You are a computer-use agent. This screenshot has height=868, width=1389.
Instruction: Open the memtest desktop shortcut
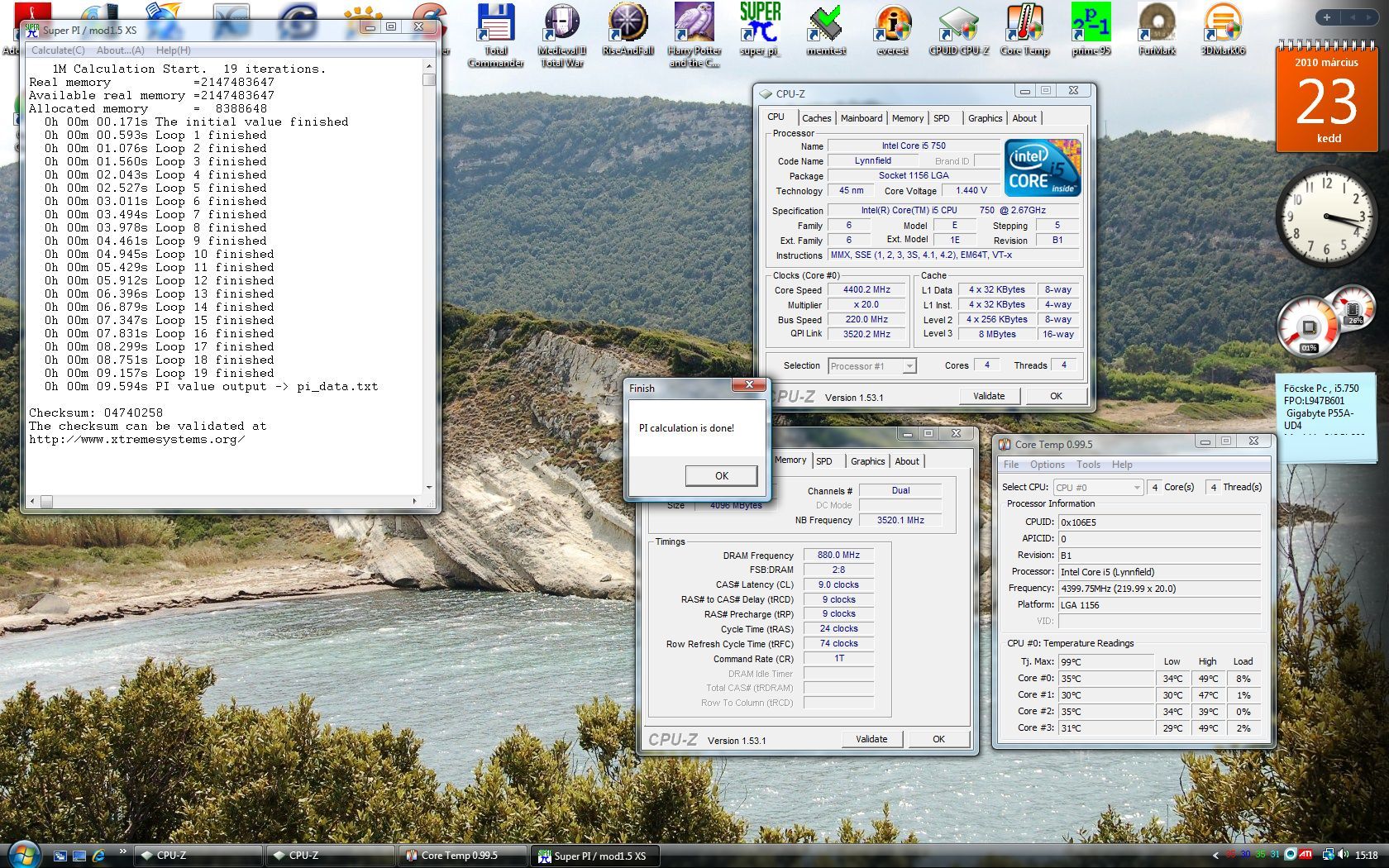point(826,30)
